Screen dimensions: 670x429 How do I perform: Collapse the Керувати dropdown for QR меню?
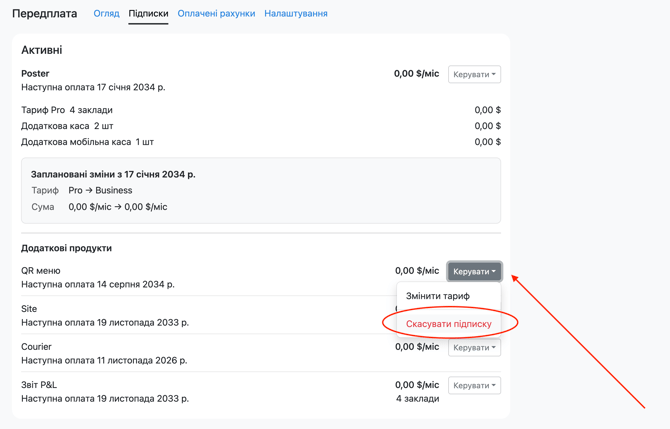(x=474, y=271)
